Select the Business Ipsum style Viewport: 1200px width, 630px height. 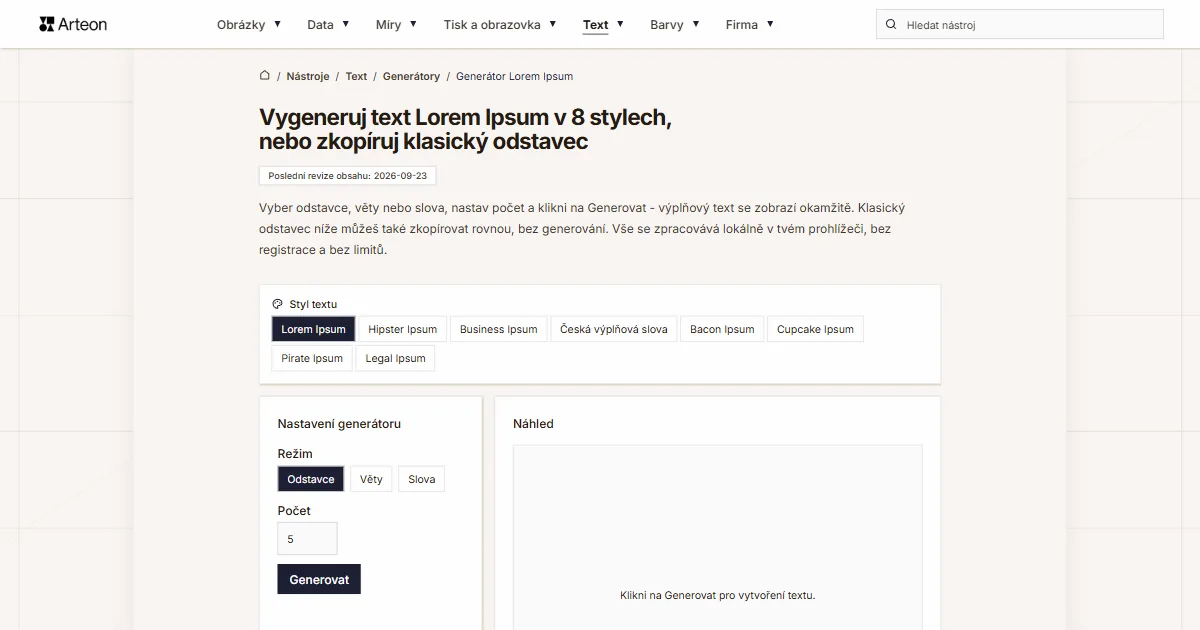click(x=498, y=329)
